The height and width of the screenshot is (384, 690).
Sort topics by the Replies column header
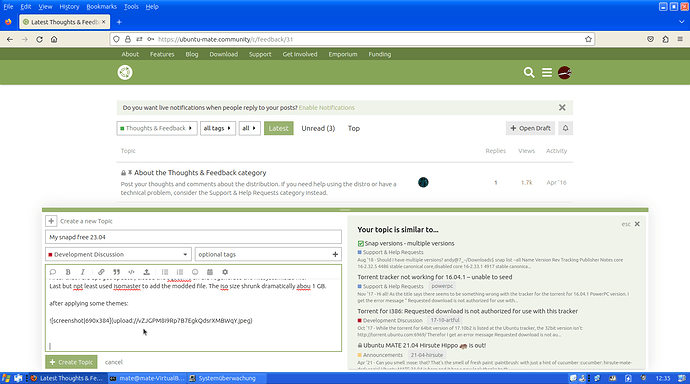[495, 150]
